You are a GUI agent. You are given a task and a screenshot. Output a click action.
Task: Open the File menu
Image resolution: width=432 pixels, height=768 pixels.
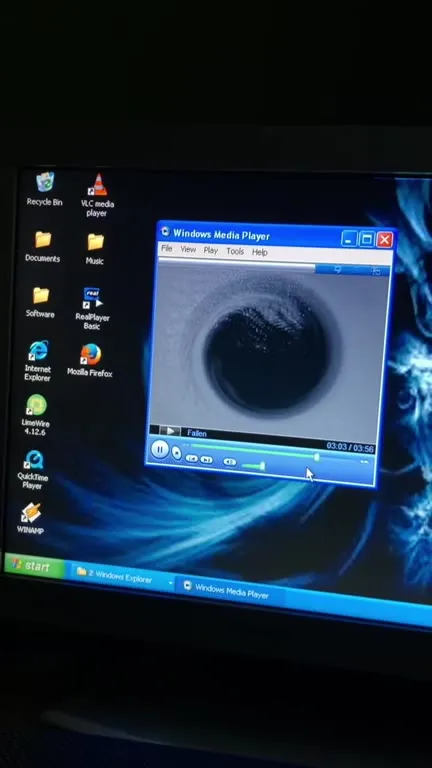[167, 248]
